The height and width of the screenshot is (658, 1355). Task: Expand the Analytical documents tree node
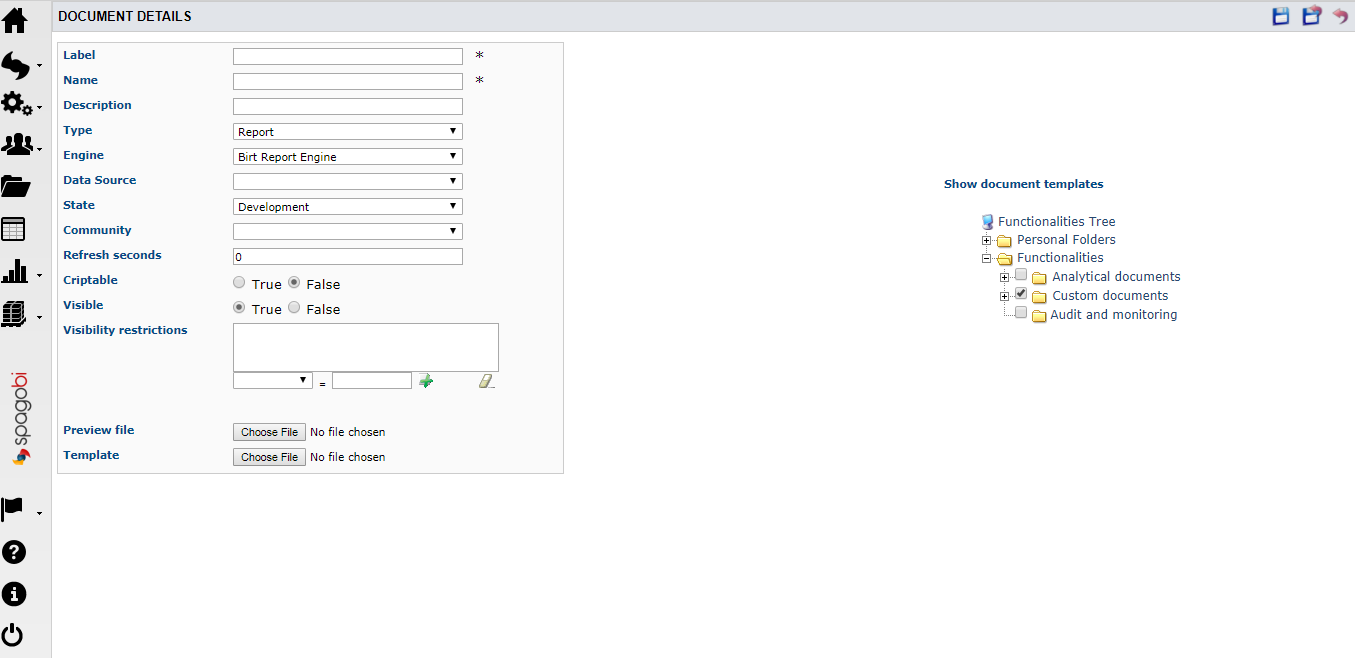[x=1005, y=275]
